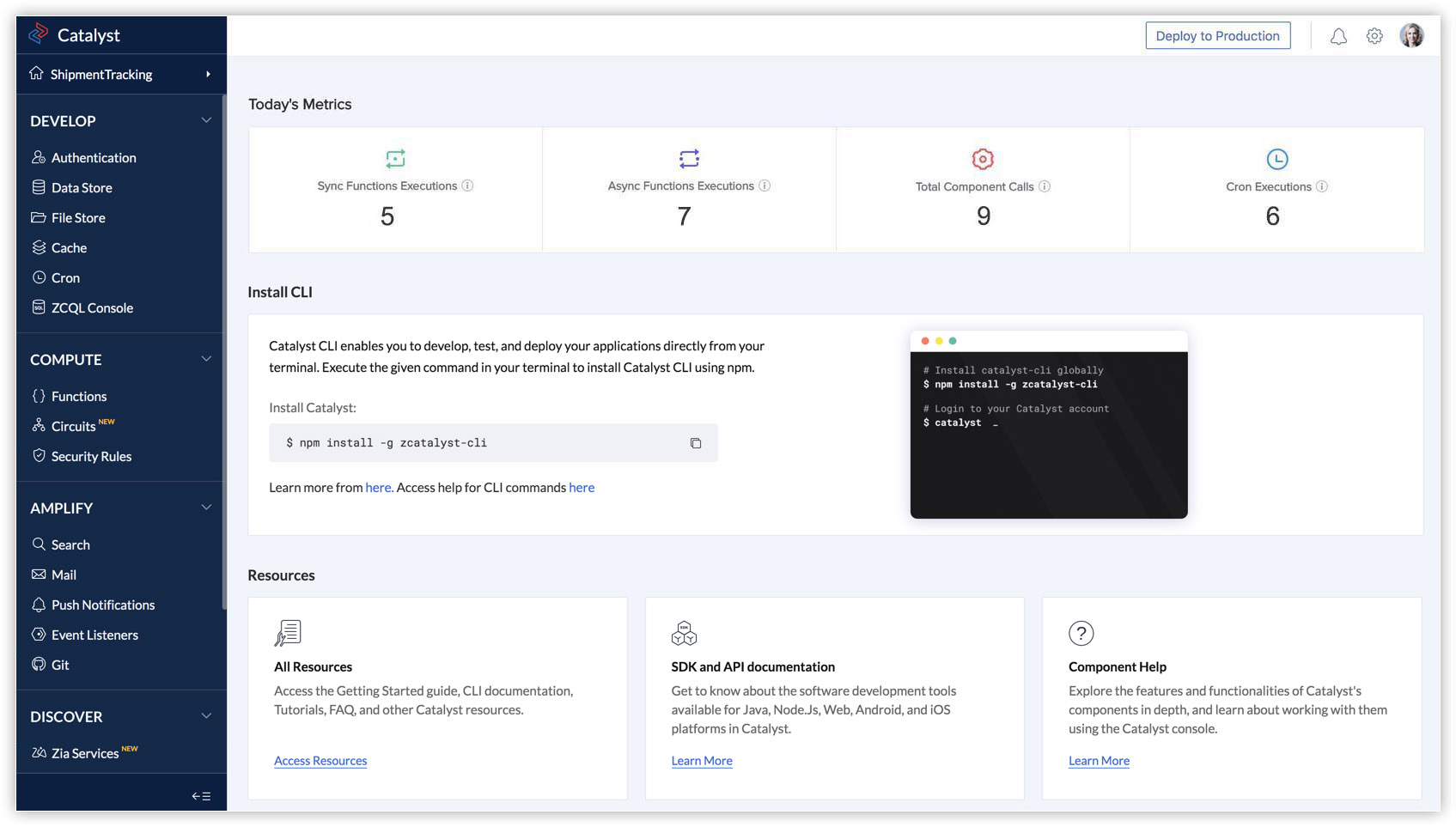Open the Functions menu label
This screenshot has height=827, width=1456.
79,397
